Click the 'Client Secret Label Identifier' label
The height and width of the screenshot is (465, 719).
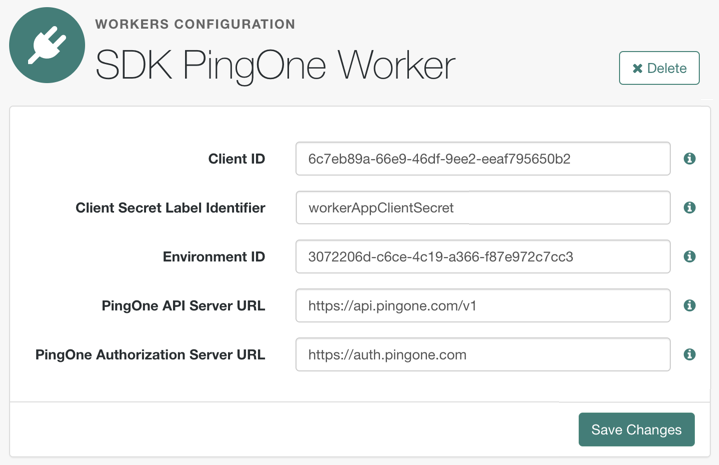[x=171, y=208]
